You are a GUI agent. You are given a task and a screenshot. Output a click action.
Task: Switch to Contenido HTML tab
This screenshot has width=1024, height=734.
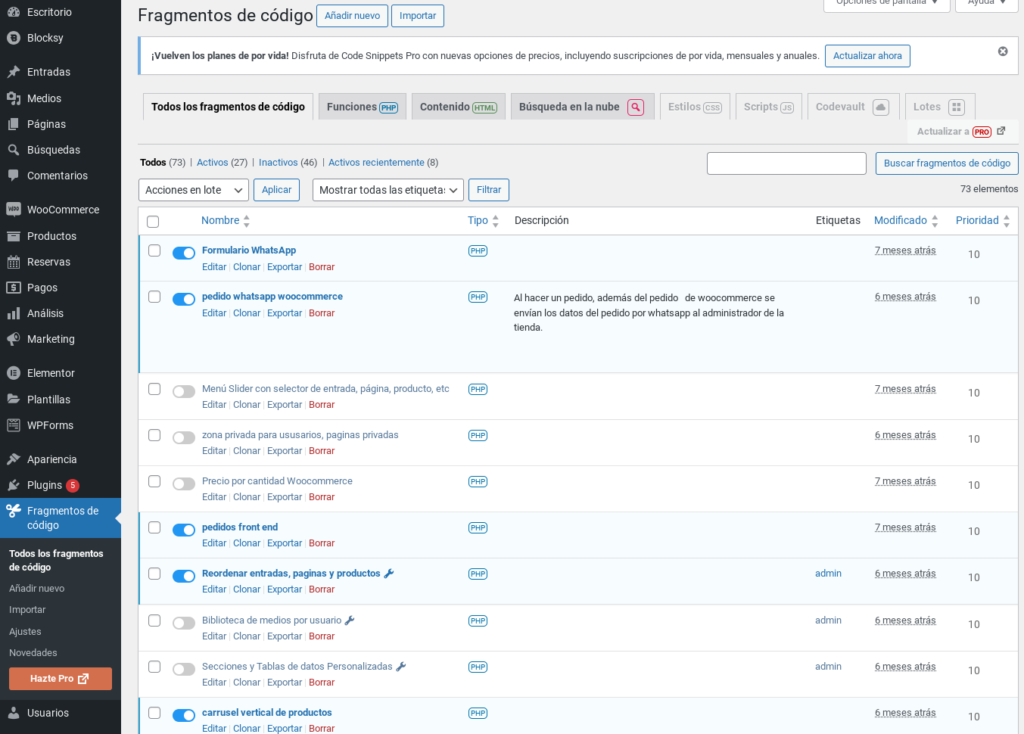(x=458, y=106)
